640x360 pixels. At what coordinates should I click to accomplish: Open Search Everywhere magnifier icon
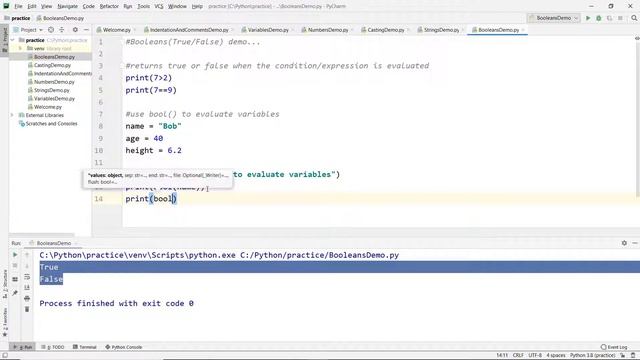(x=634, y=18)
